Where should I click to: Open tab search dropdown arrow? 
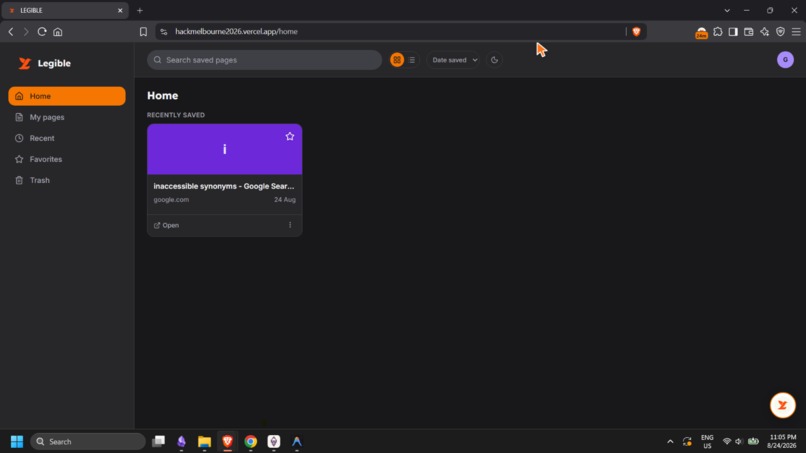pos(727,10)
